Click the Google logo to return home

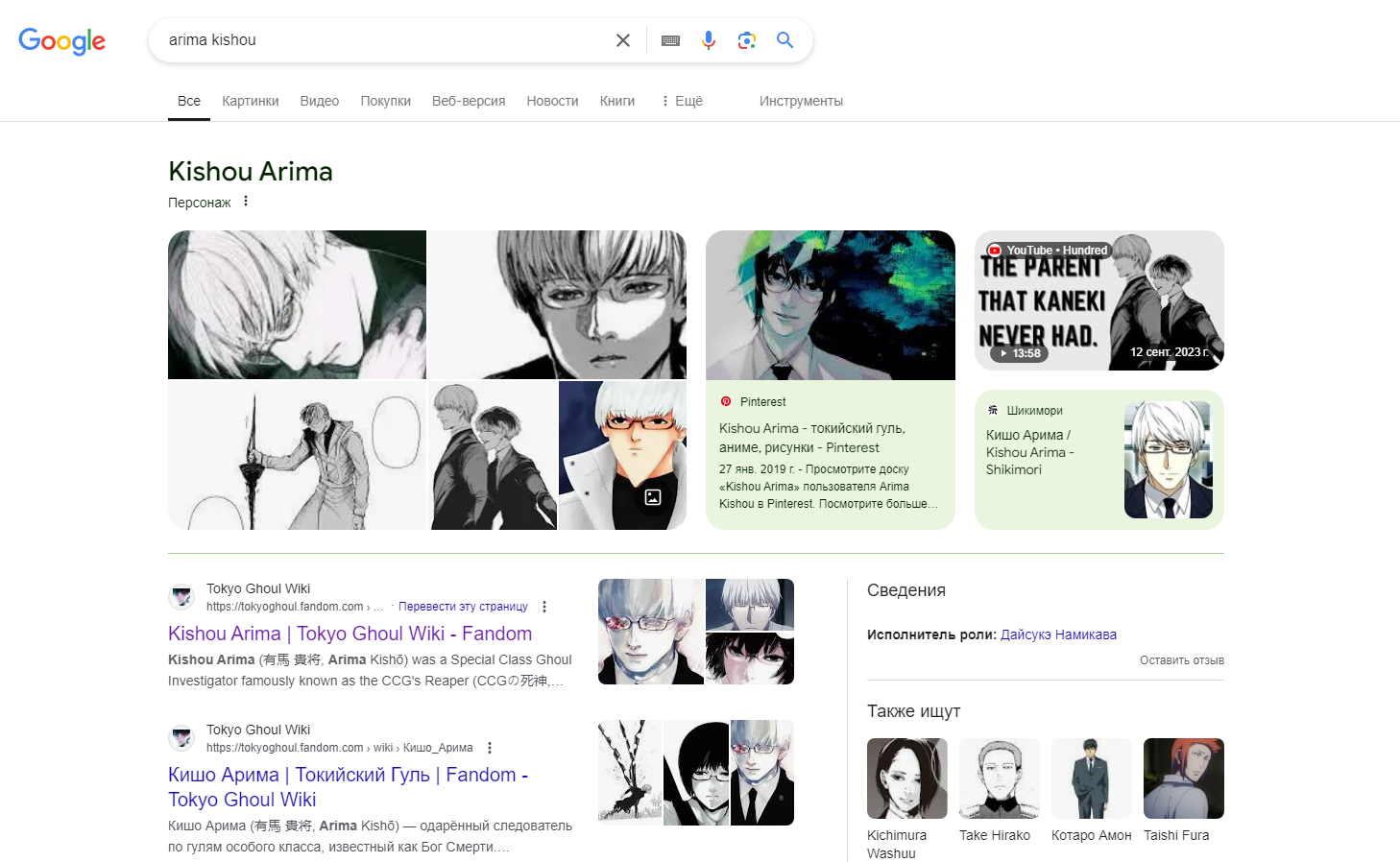click(x=61, y=40)
